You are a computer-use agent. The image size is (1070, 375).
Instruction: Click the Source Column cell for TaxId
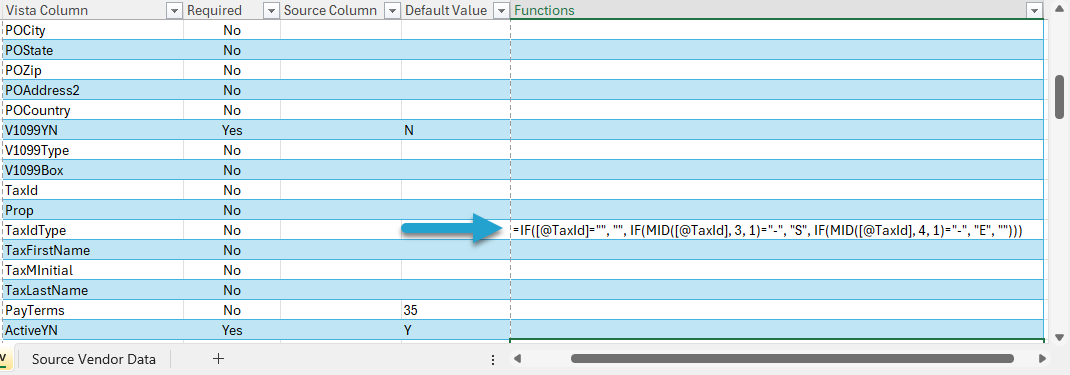[341, 190]
